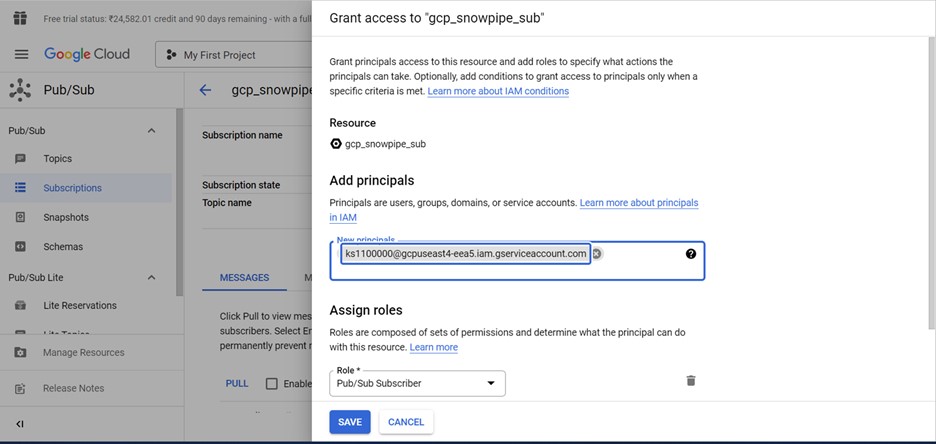Collapse the Pub/Sub Lite section
Viewport: 936px width, 444px height.
tap(152, 277)
